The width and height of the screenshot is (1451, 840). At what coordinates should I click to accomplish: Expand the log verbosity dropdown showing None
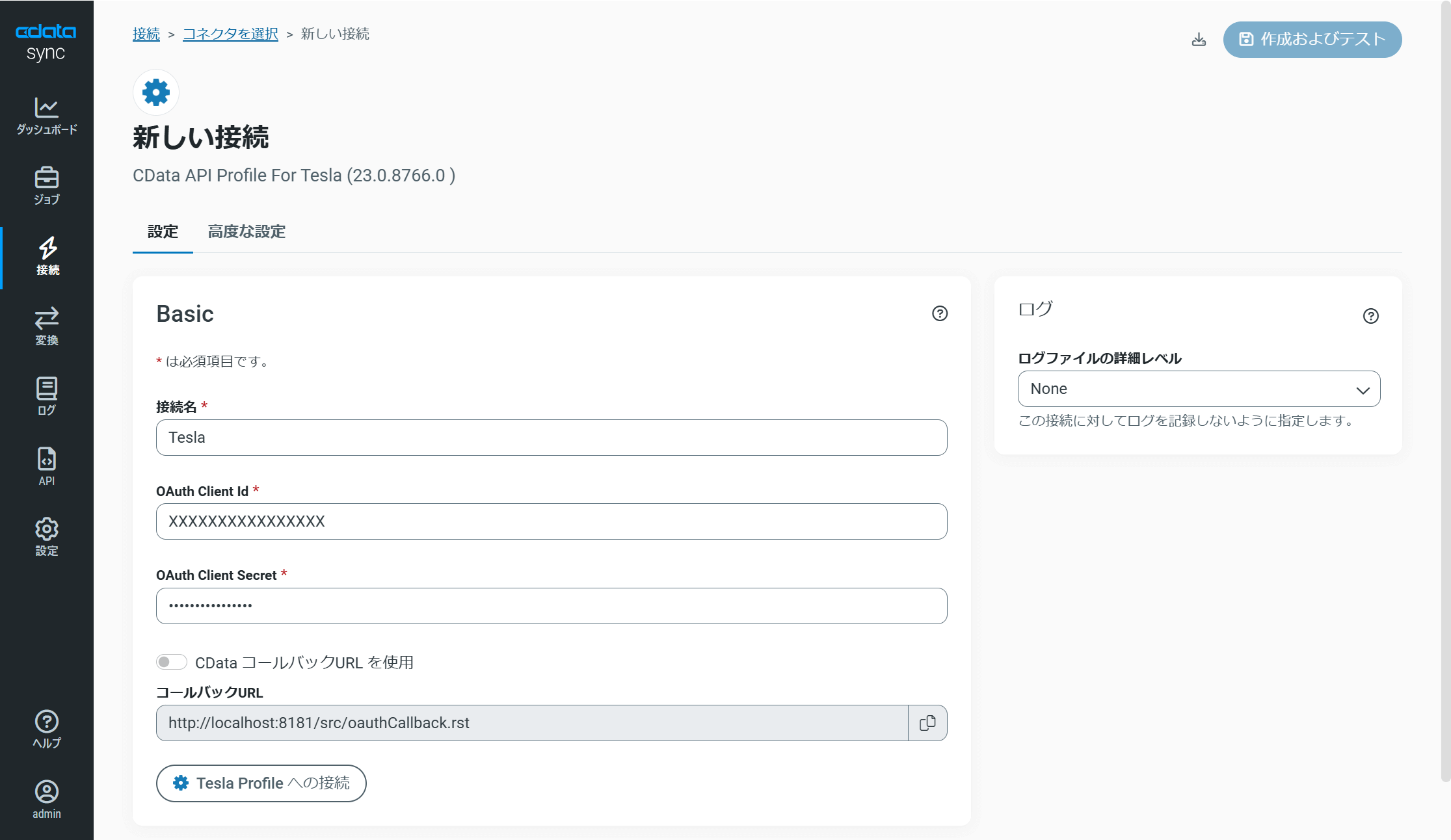(x=1198, y=389)
